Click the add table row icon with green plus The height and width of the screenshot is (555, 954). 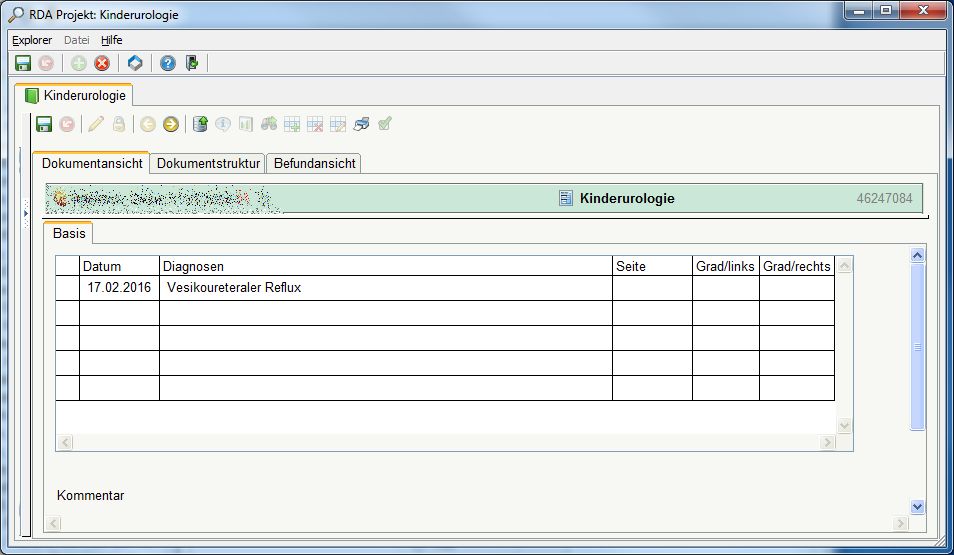pos(292,124)
